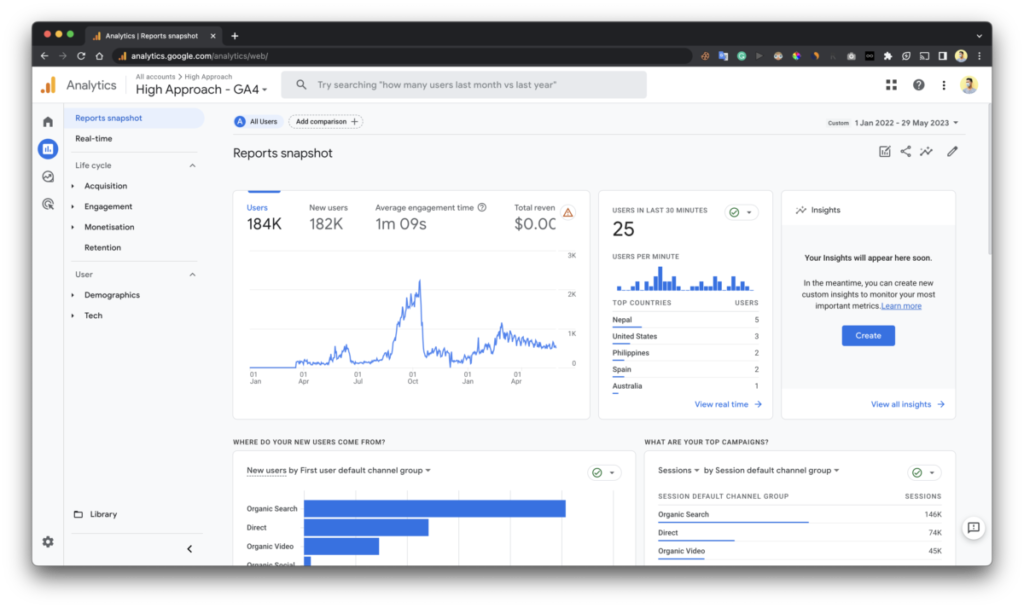Click the Analytics search field
Viewport: 1024px width, 608px height.
point(464,85)
